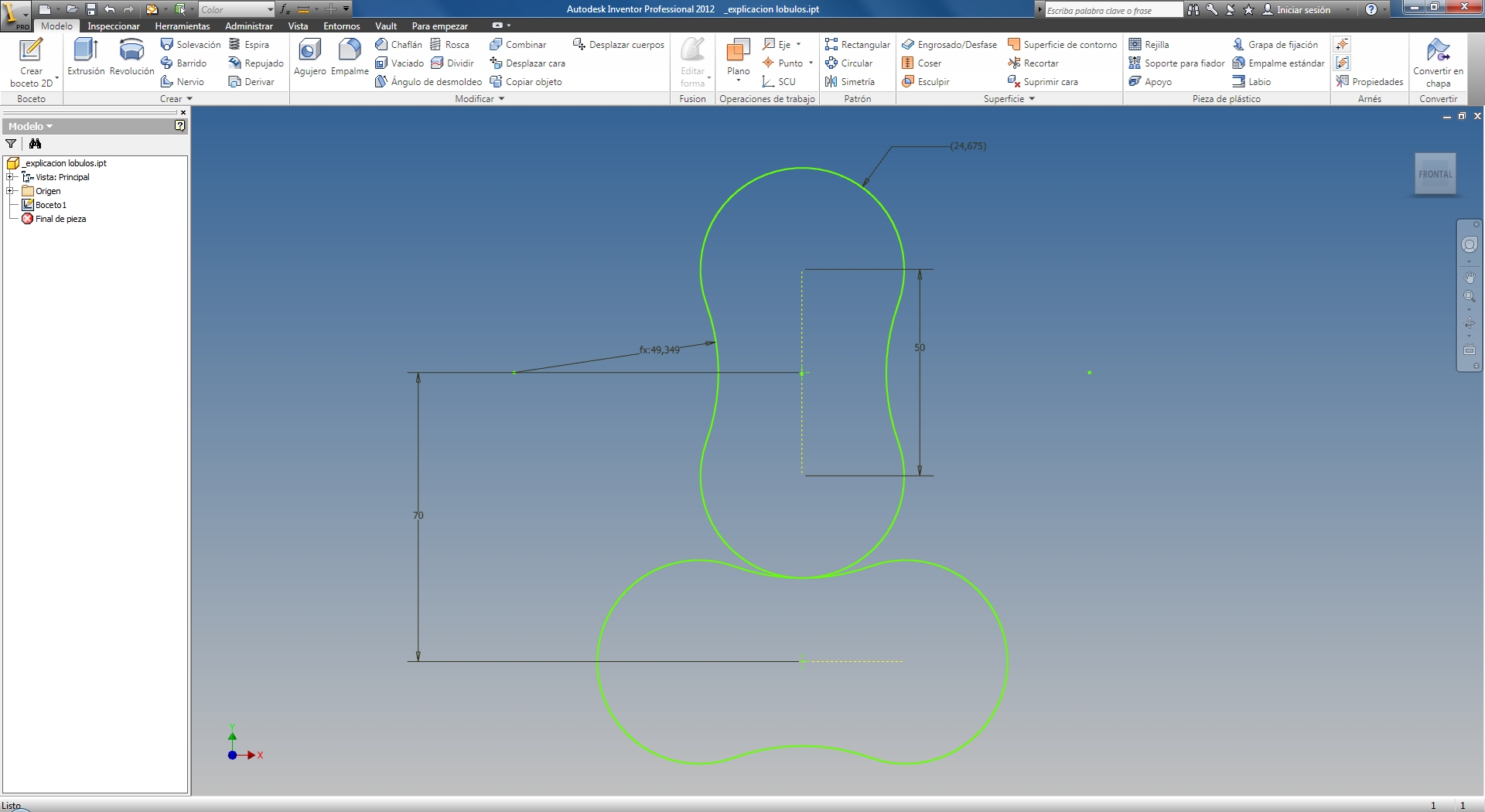The height and width of the screenshot is (812, 1485).
Task: Open Ángulo de desmoldeo draft tool
Action: [428, 81]
